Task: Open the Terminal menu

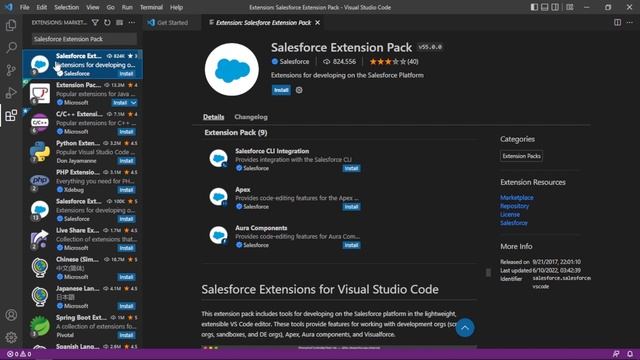Action: point(151,7)
